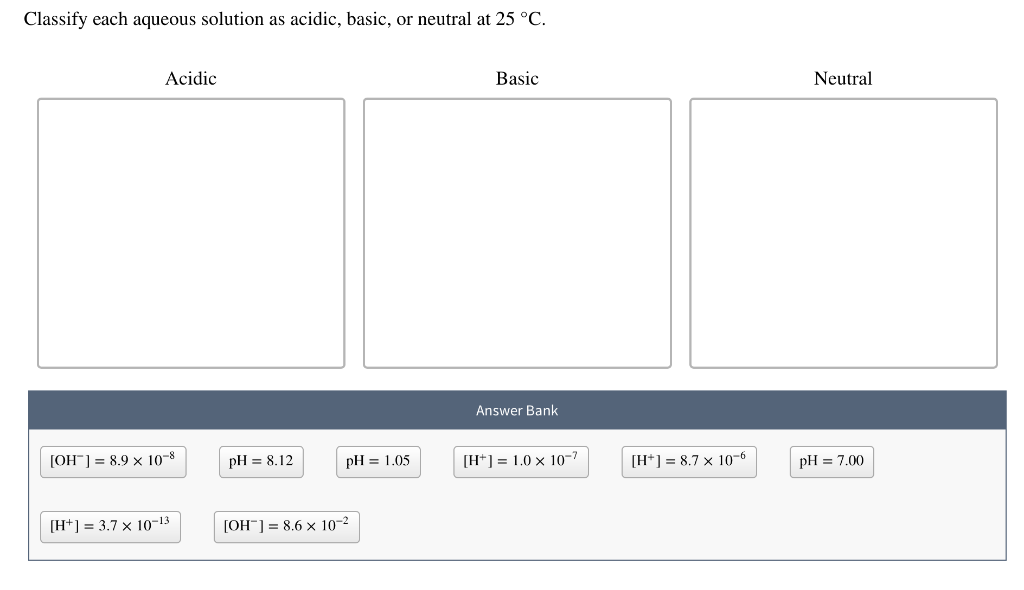Select the pH = 7.00 answer tile
This screenshot has height=590, width=1024.
click(x=831, y=461)
